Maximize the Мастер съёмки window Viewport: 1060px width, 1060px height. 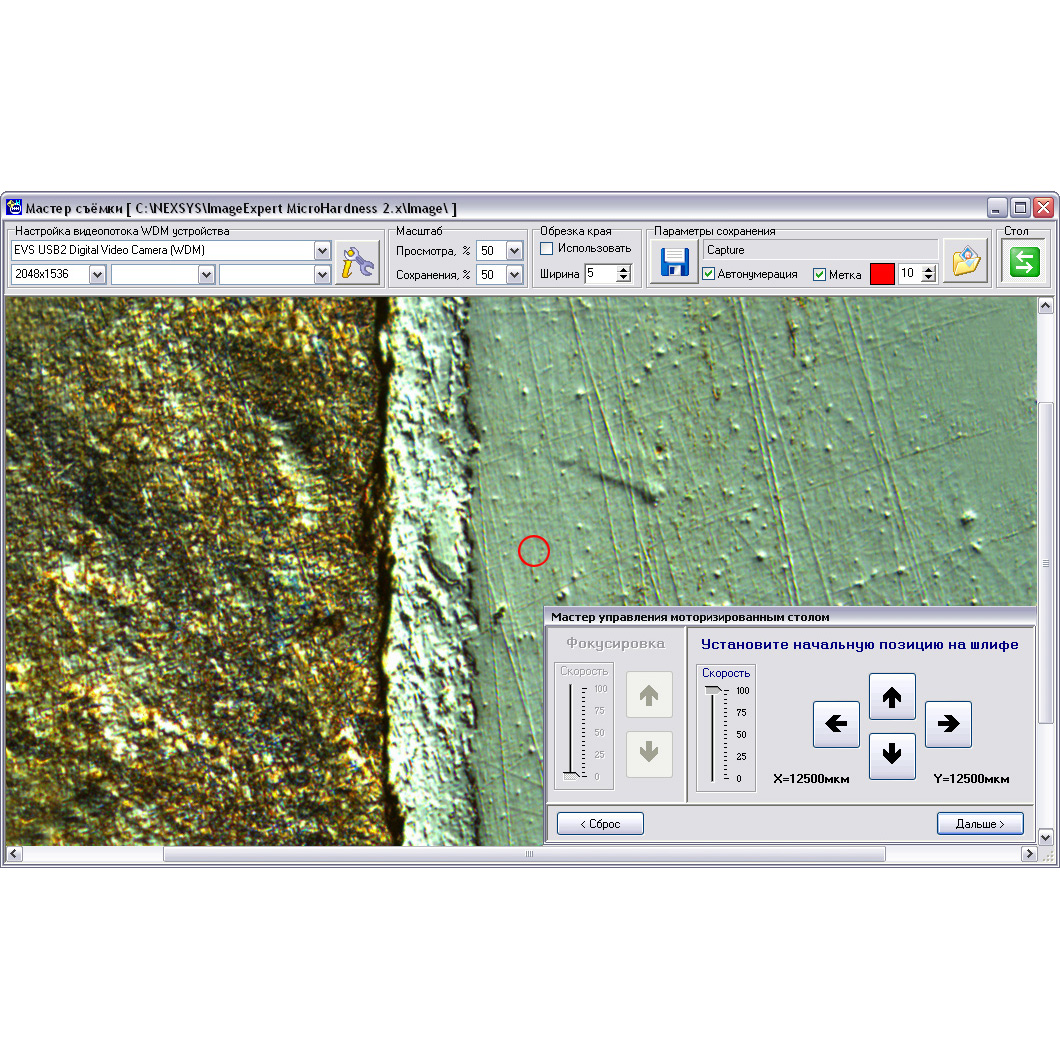(1020, 207)
